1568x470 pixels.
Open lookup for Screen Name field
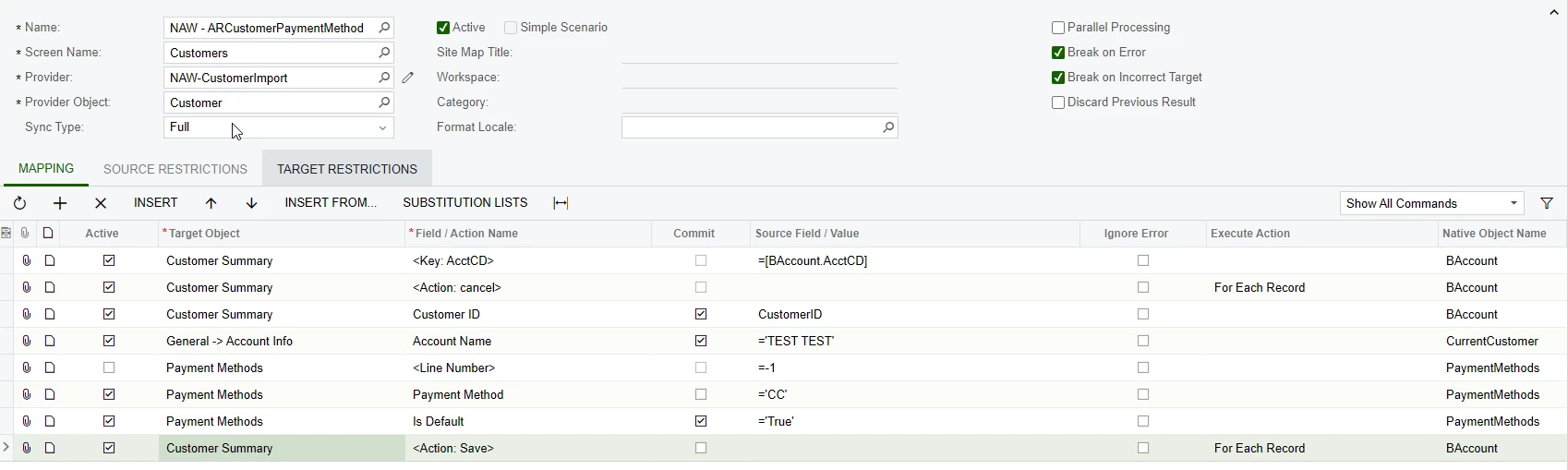click(385, 53)
